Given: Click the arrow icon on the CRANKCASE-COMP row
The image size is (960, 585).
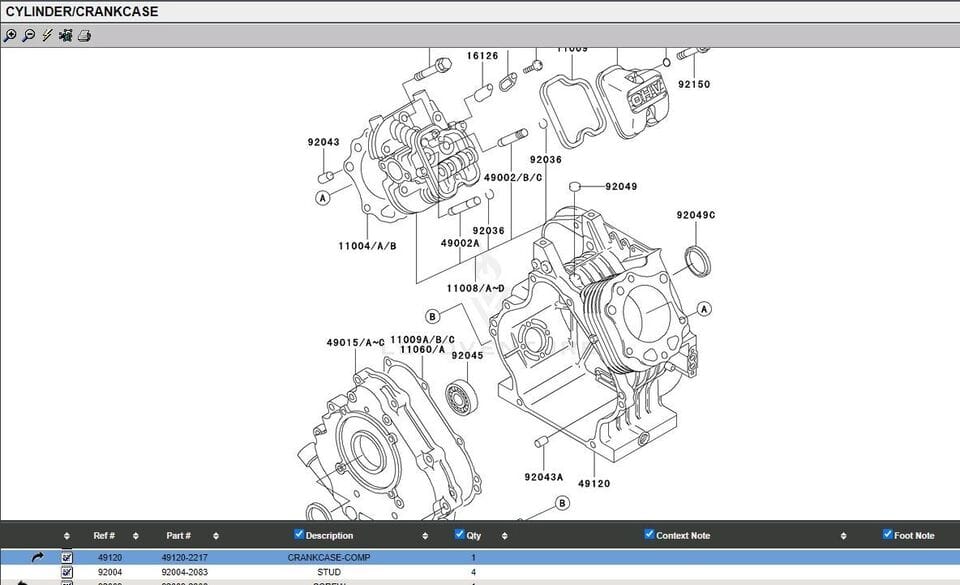Looking at the screenshot, I should pos(37,557).
